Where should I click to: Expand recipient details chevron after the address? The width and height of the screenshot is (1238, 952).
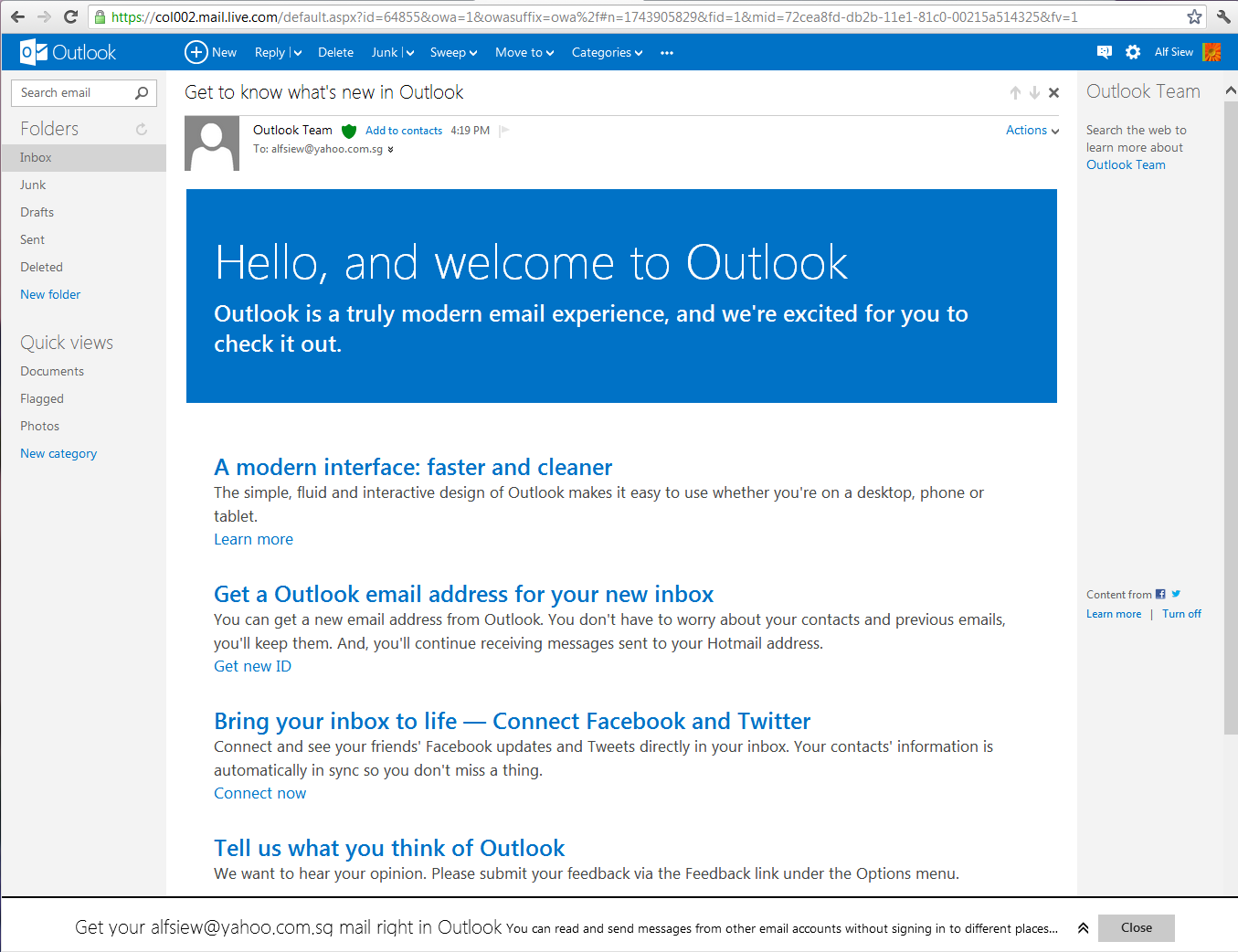tap(390, 150)
